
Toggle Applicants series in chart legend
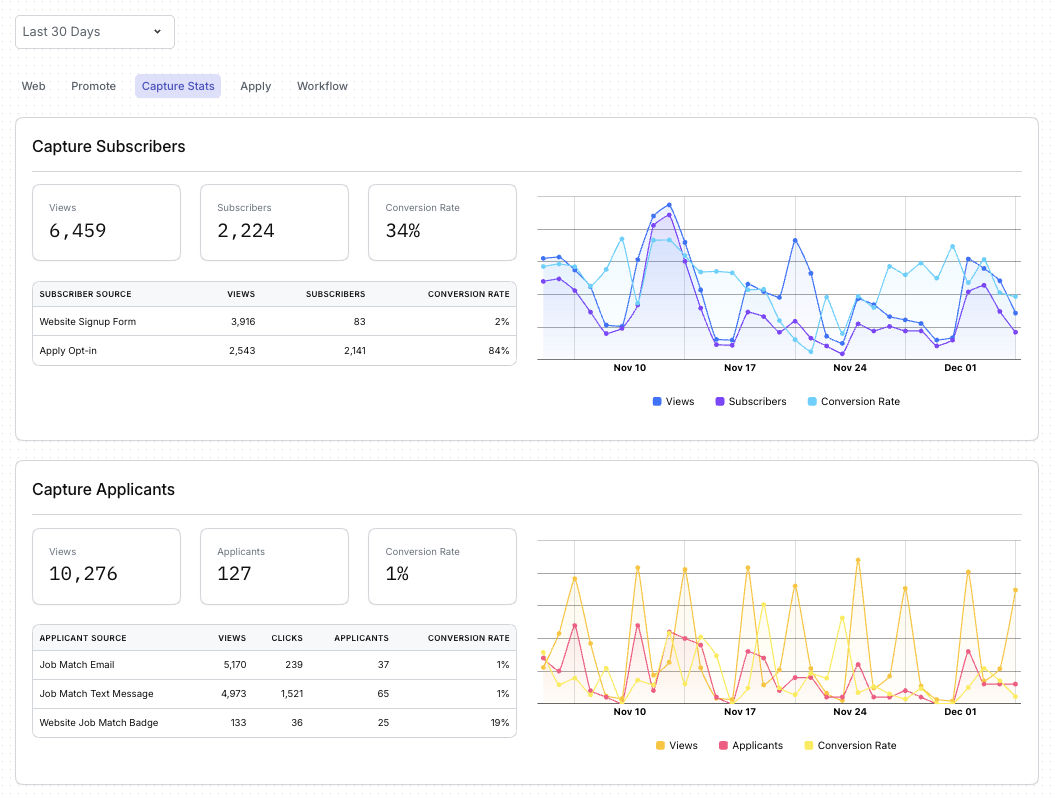(x=750, y=745)
